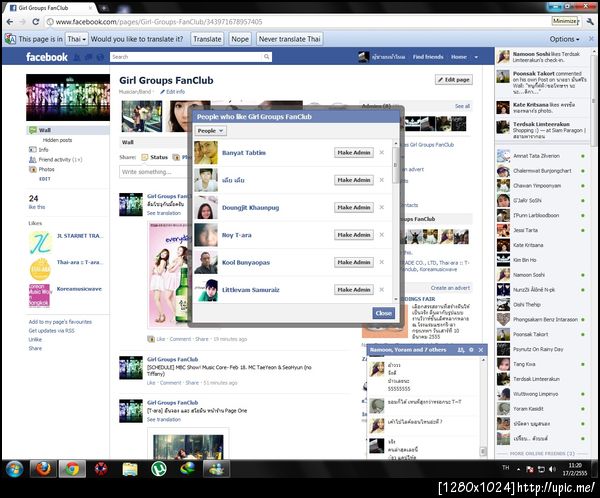Add friends to chat icon
This screenshot has height=498, width=600.
pyautogui.click(x=461, y=349)
